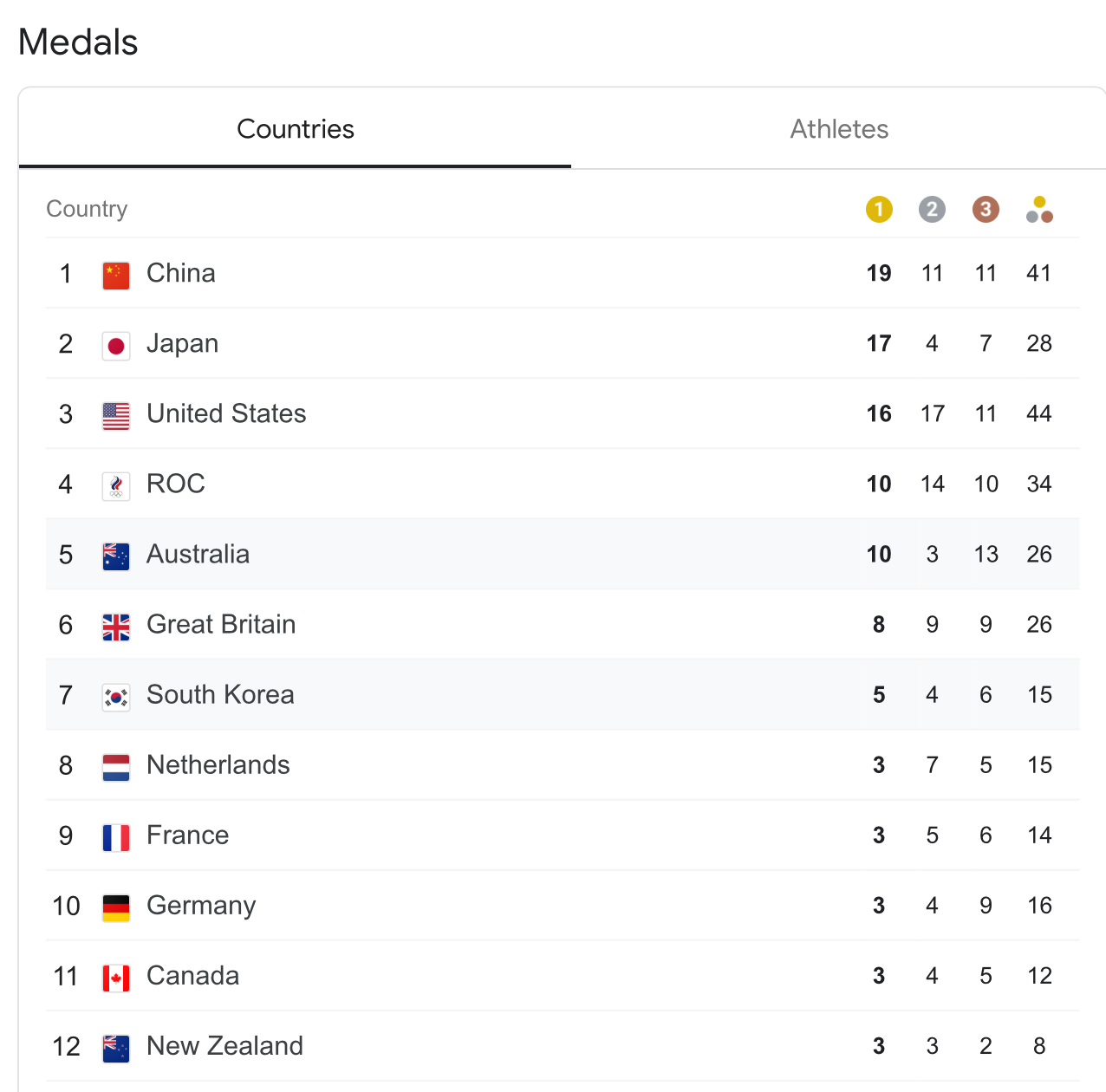This screenshot has height=1092, width=1106.
Task: Click China's total medal count 41
Action: point(1039,273)
